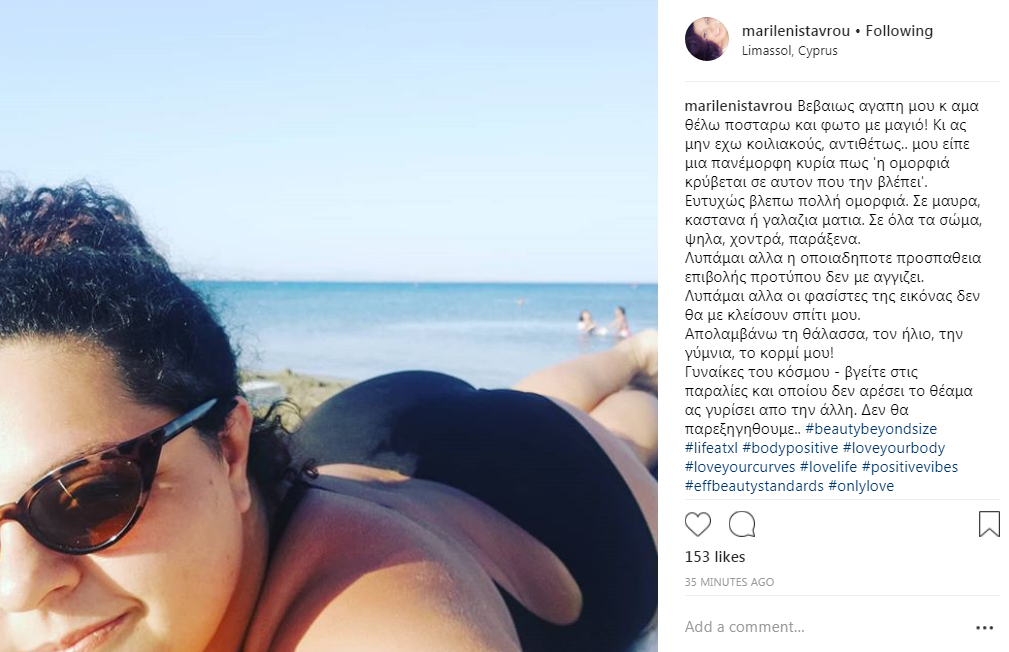The image size is (1009, 652).
Task: Open the #lovelife hashtag
Action: click(828, 467)
